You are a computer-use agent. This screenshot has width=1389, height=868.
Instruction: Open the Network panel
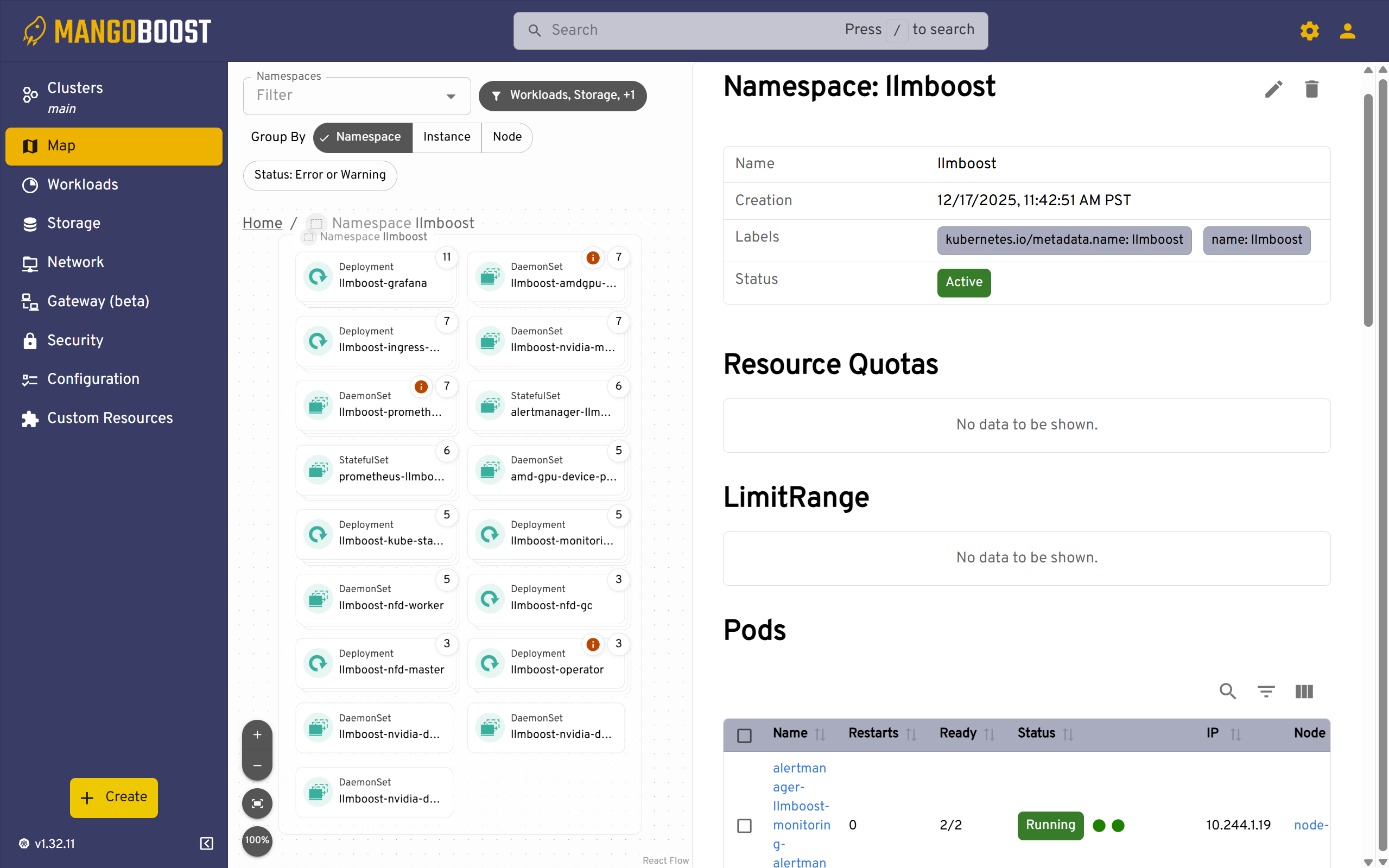75,262
